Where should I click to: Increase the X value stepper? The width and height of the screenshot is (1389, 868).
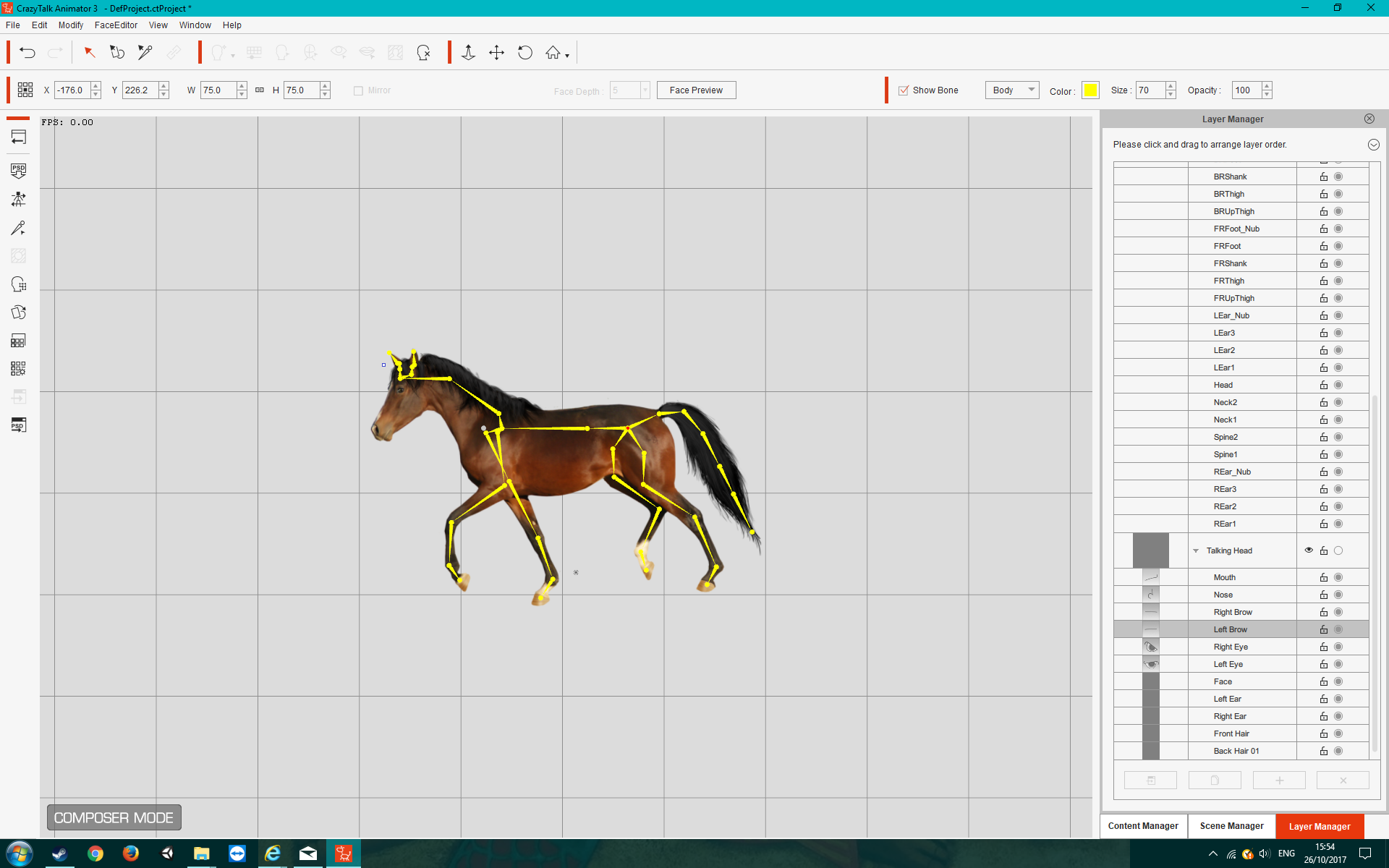tap(95, 86)
